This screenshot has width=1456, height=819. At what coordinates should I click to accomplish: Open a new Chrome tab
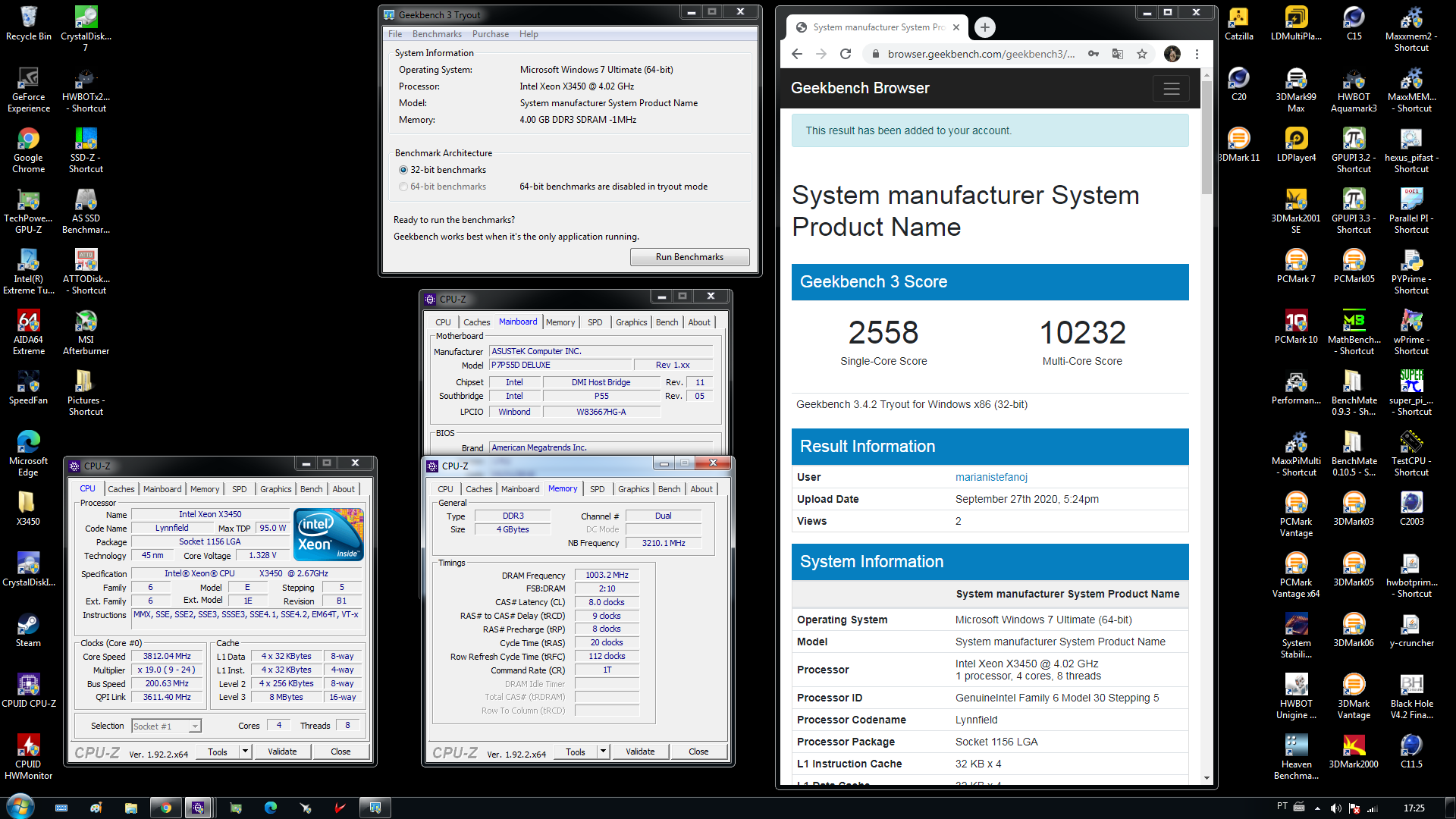coord(984,27)
